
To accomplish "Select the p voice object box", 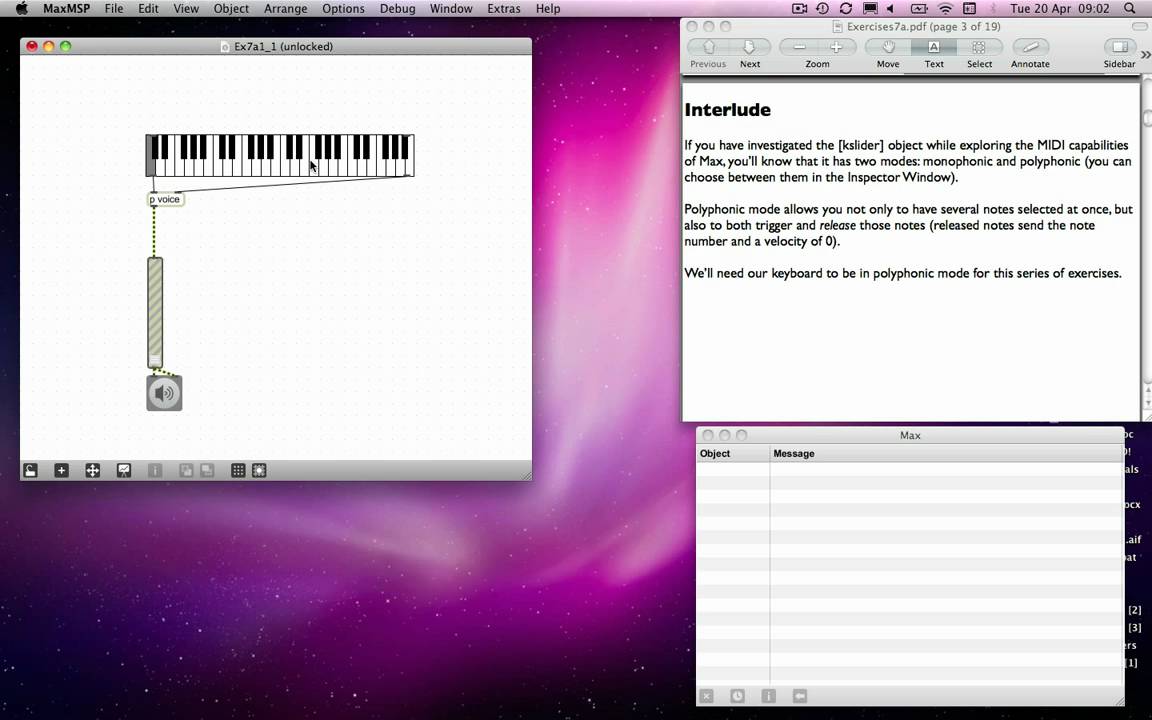I will (x=165, y=199).
